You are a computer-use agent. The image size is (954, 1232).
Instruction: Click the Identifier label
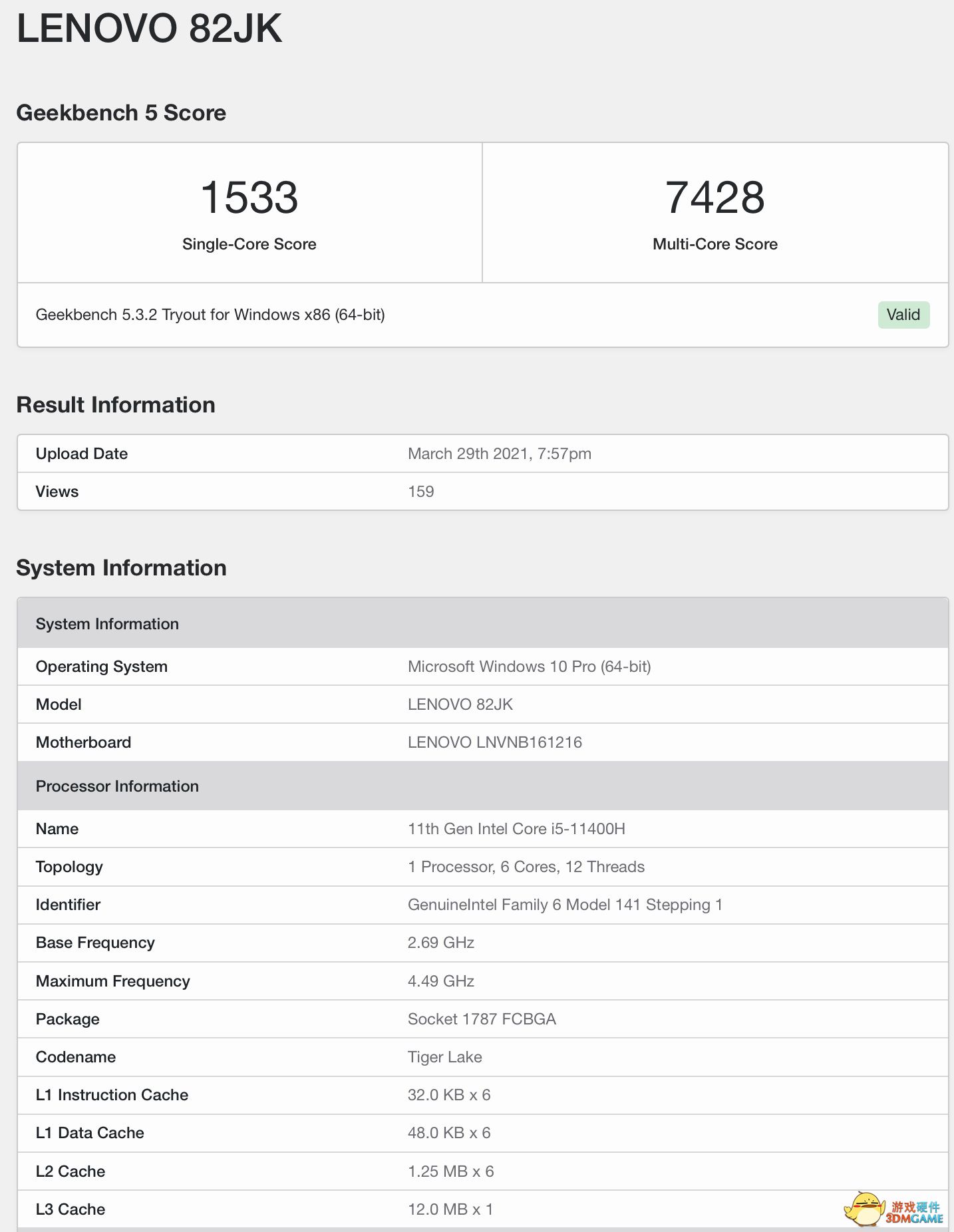pos(68,905)
